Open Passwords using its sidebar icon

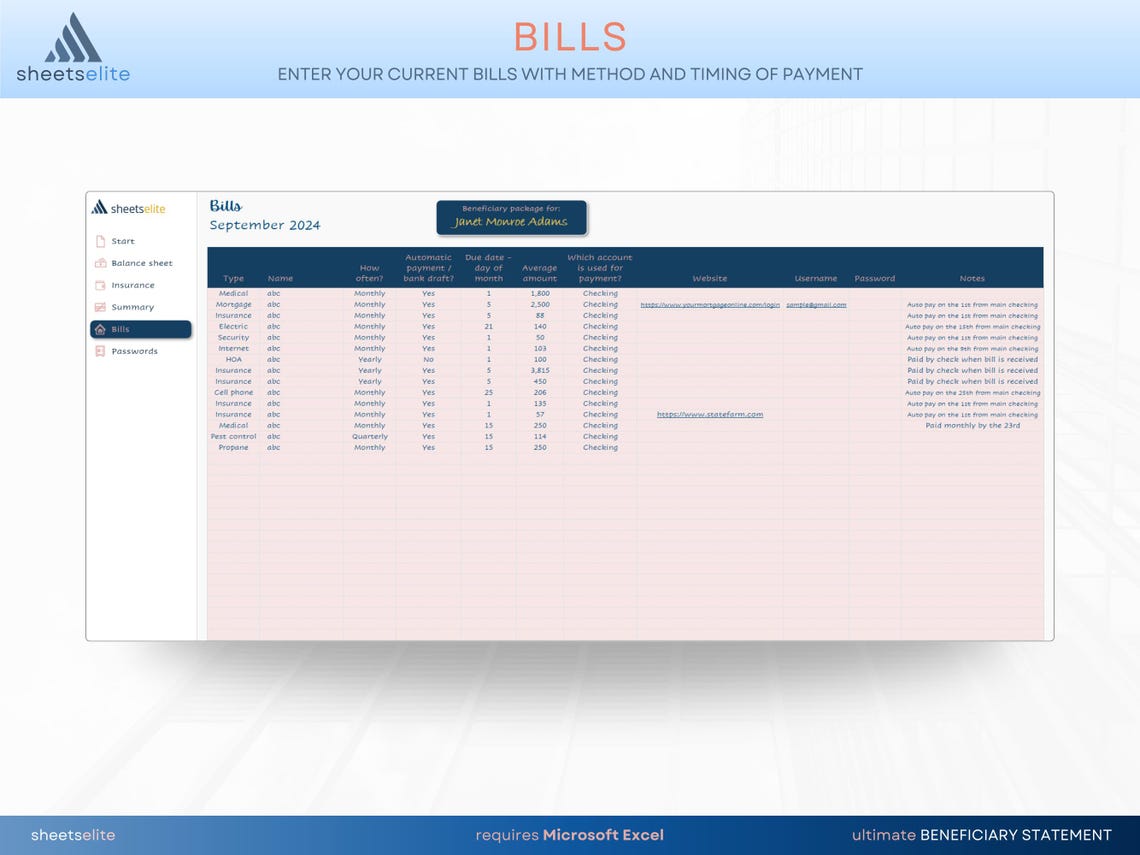(x=100, y=351)
